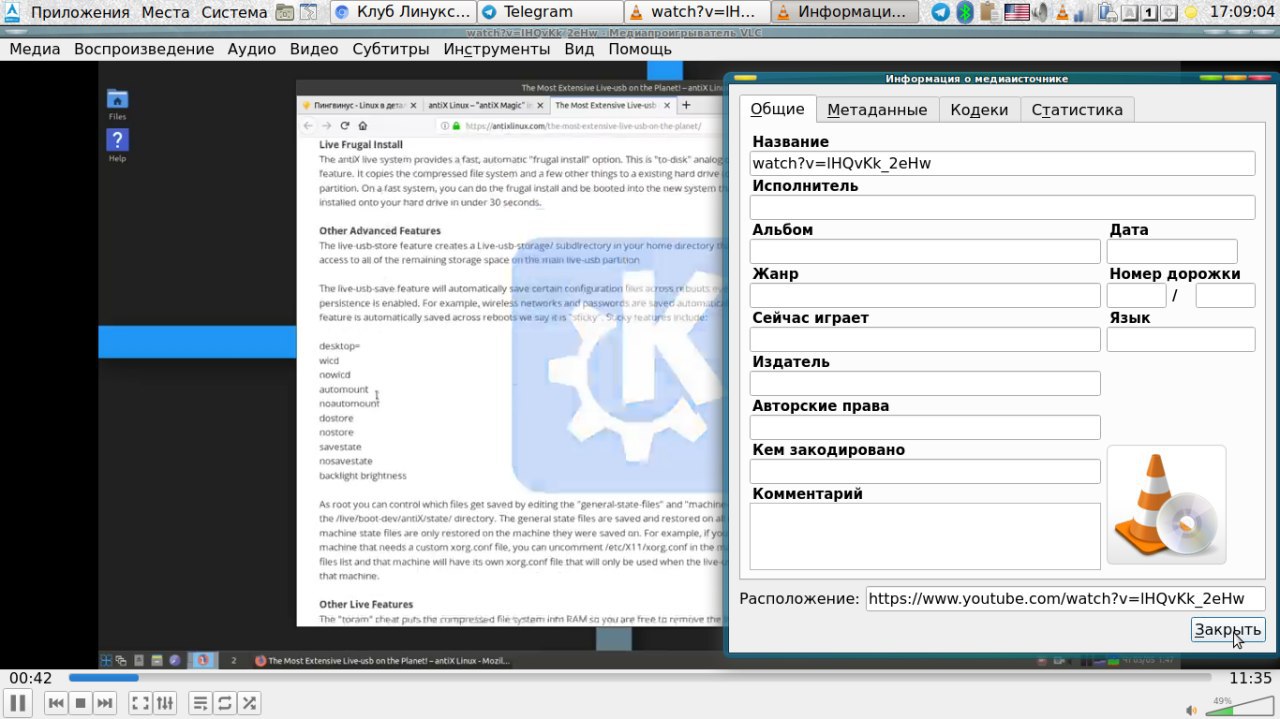Switch to the Клуб Линукс browser window

[x=401, y=12]
